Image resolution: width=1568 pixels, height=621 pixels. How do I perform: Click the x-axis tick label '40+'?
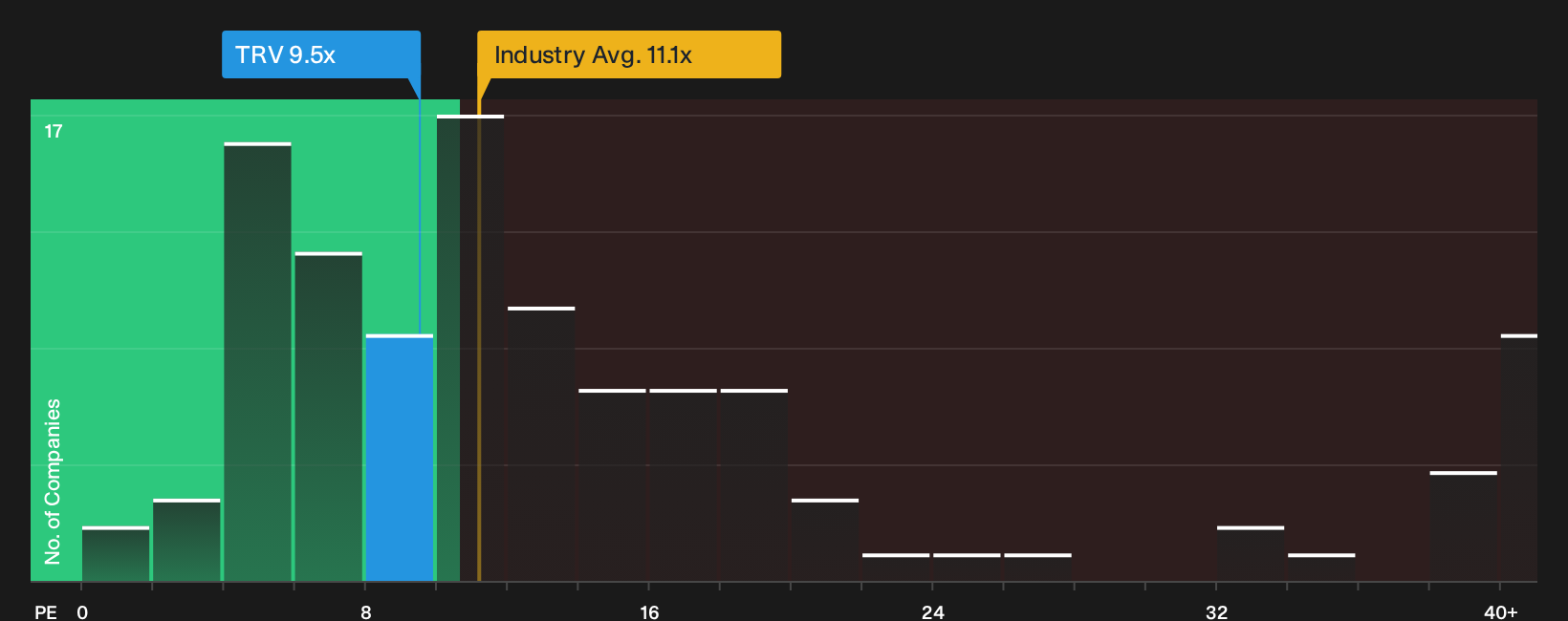point(1500,612)
